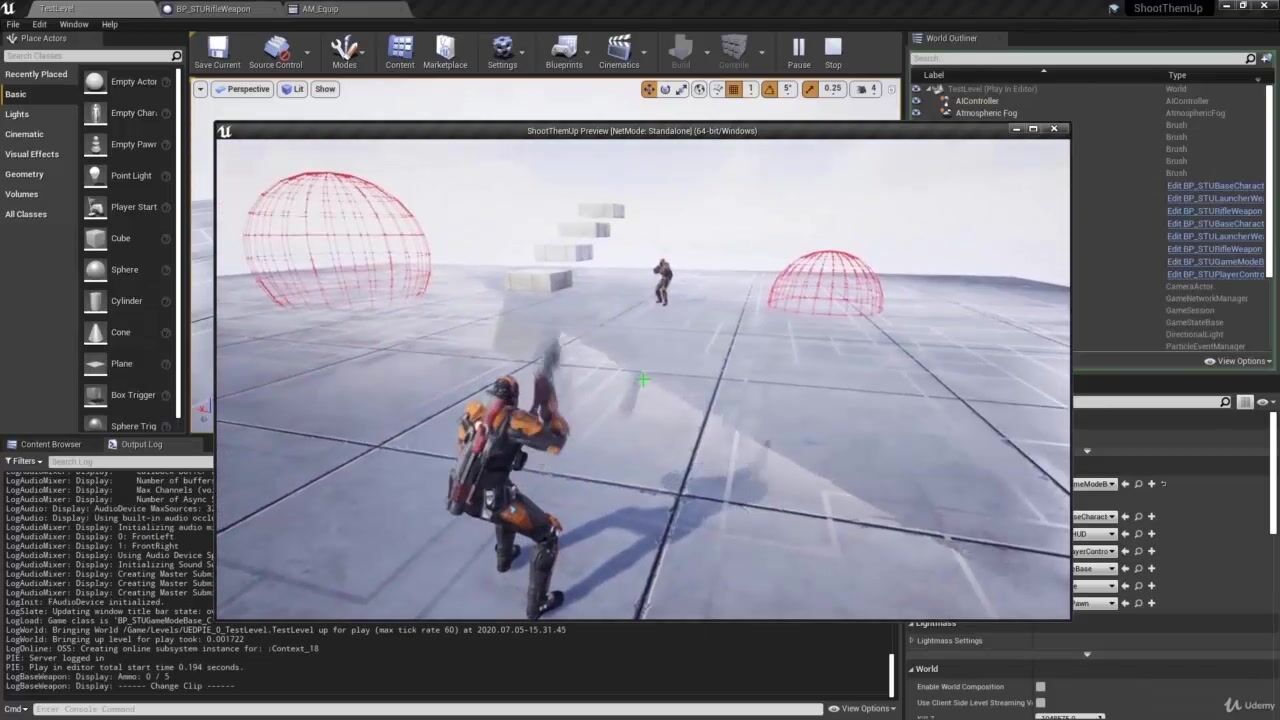1280x720 pixels.
Task: Select the Lights category in Place Actors
Action: coord(17,114)
